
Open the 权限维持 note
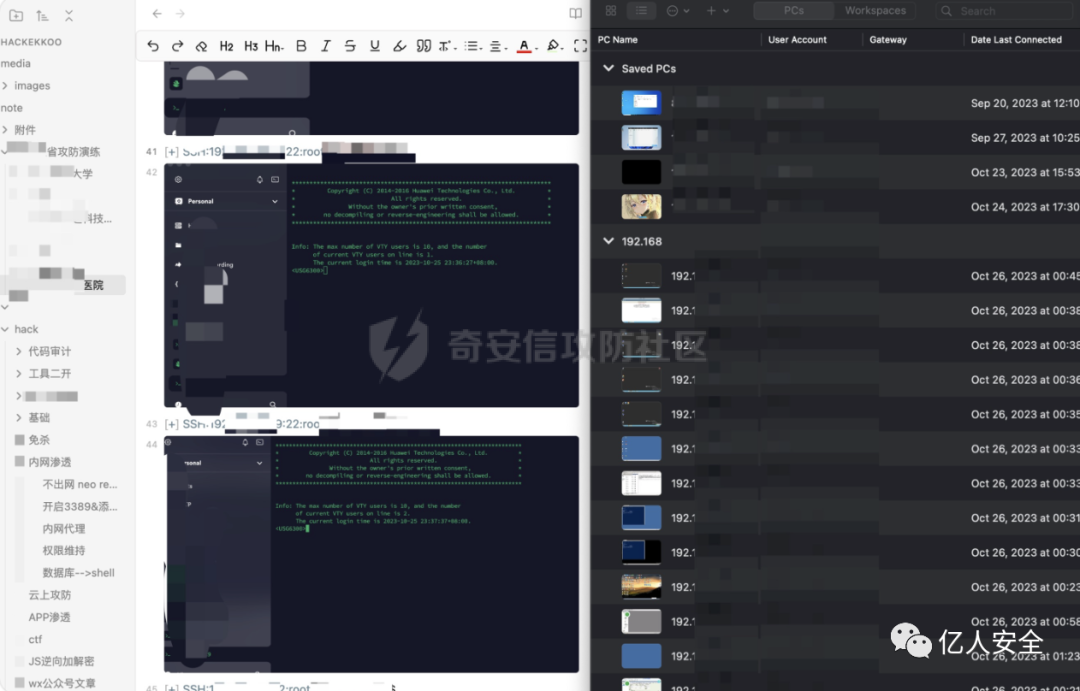coord(64,550)
